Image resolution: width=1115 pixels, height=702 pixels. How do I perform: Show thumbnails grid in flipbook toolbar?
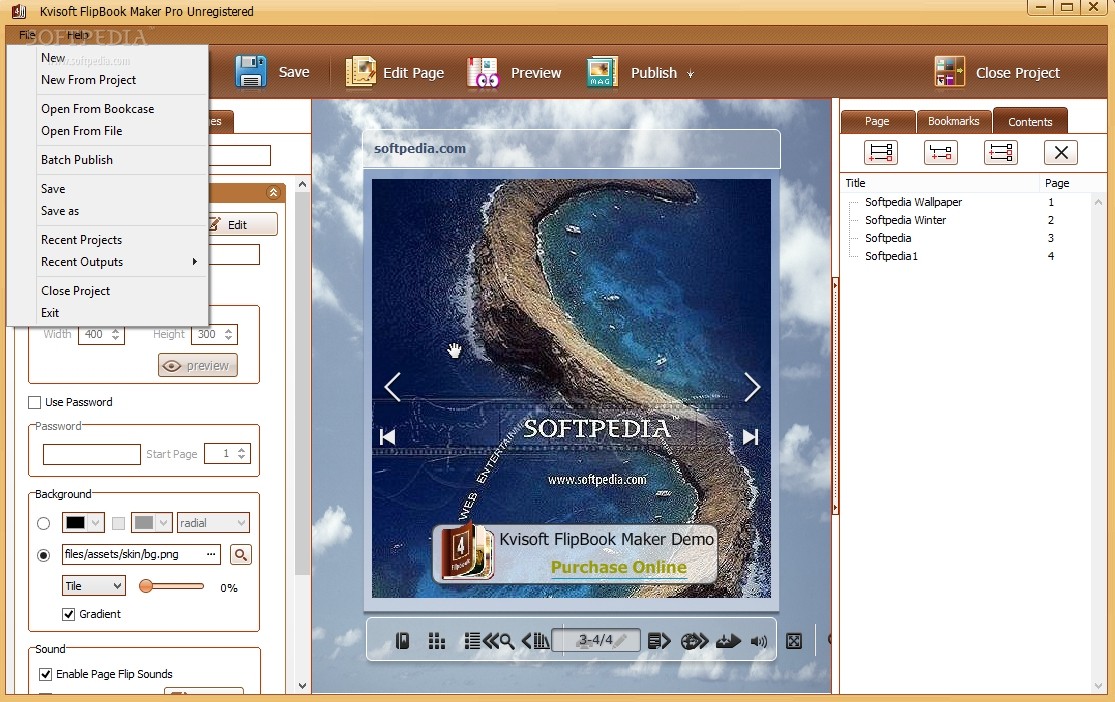[437, 641]
